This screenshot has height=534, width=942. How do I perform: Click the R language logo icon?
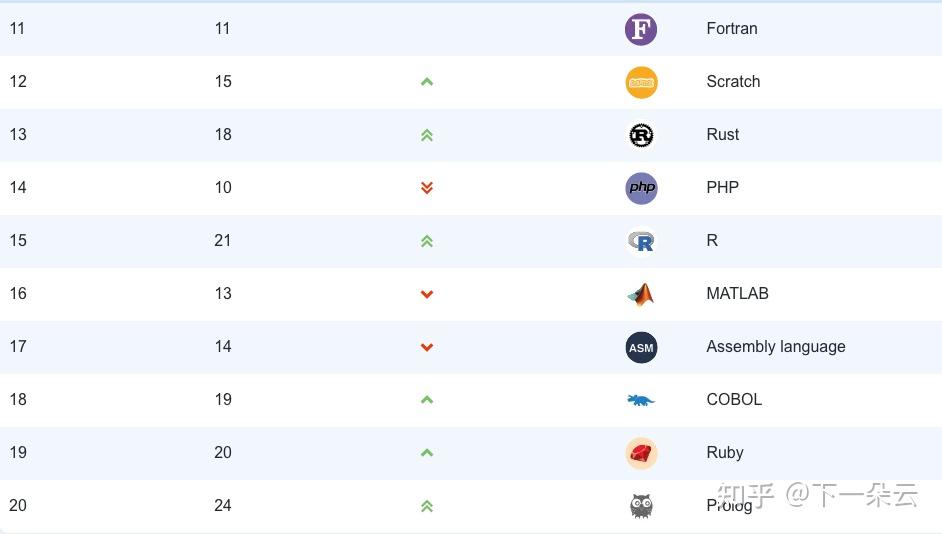[x=641, y=241]
